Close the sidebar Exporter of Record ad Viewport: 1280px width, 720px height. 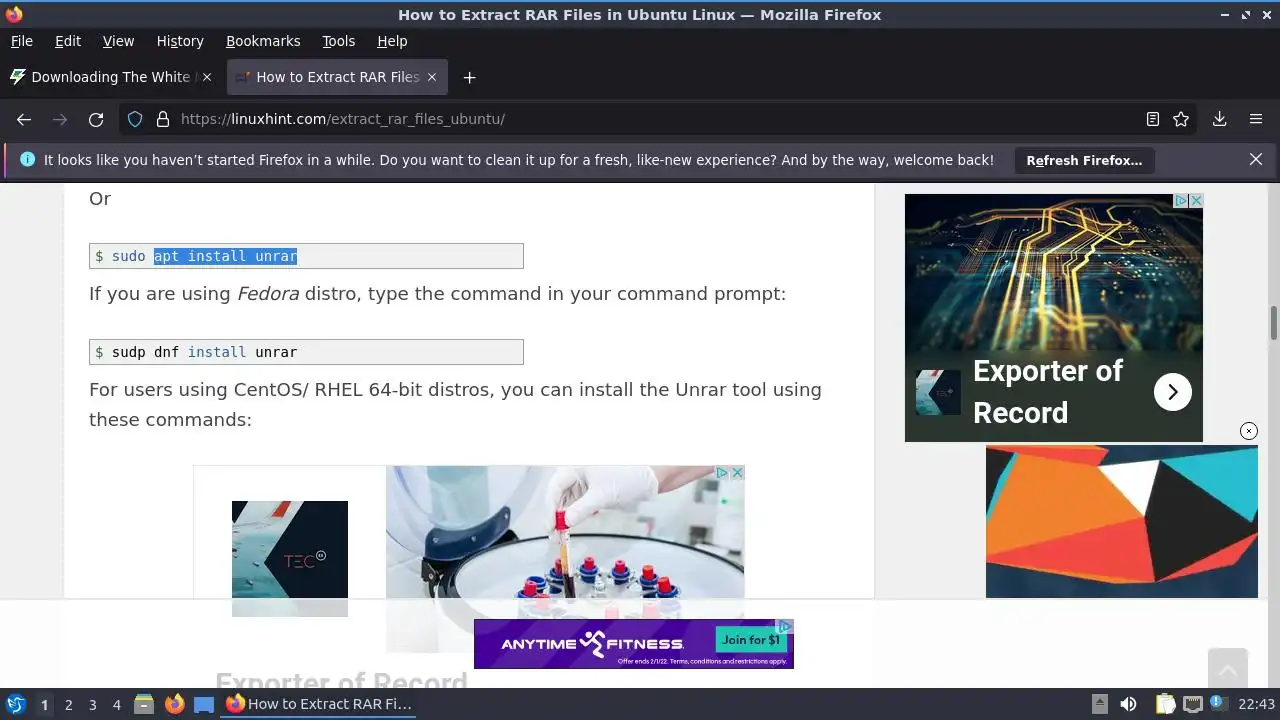tap(1196, 201)
